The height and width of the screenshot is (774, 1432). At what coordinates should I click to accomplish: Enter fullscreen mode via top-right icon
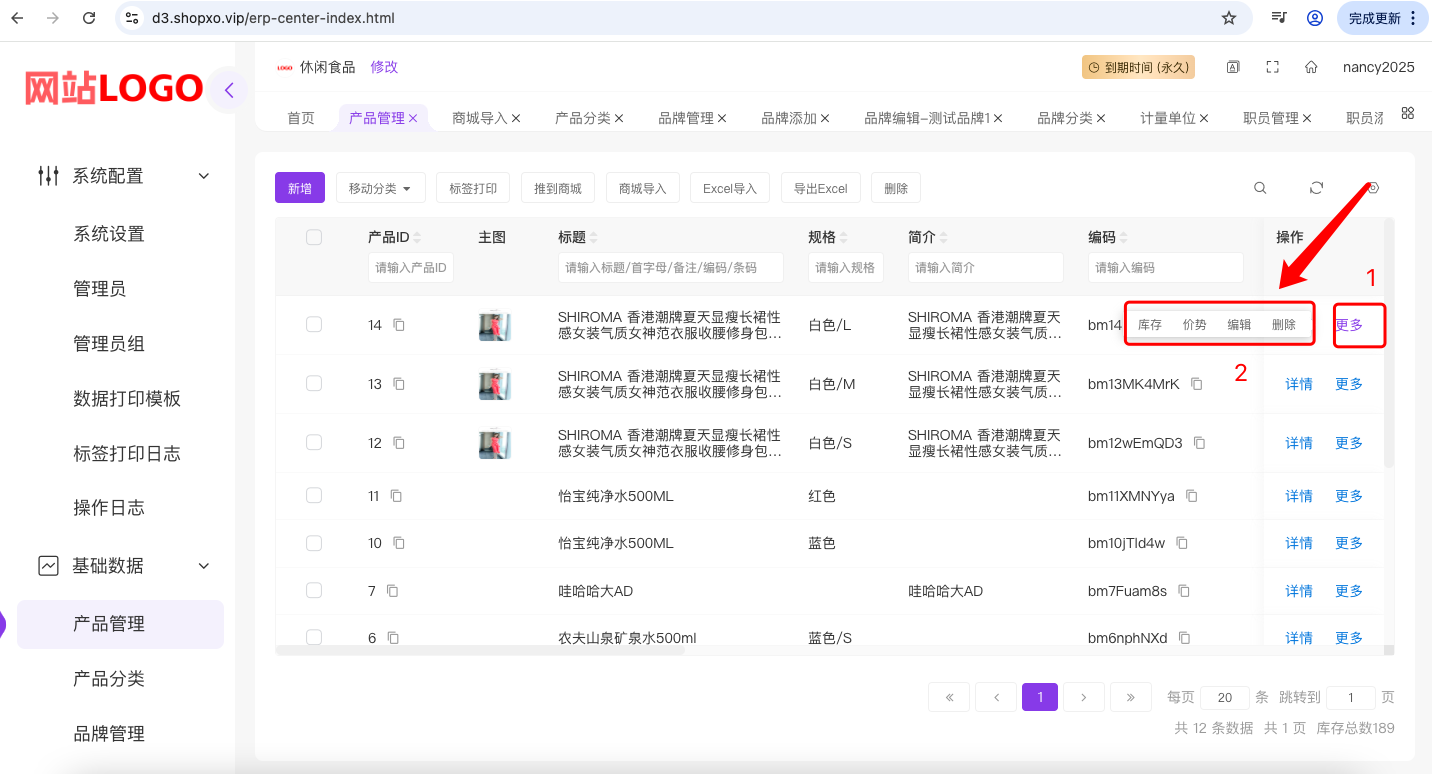coord(1273,66)
